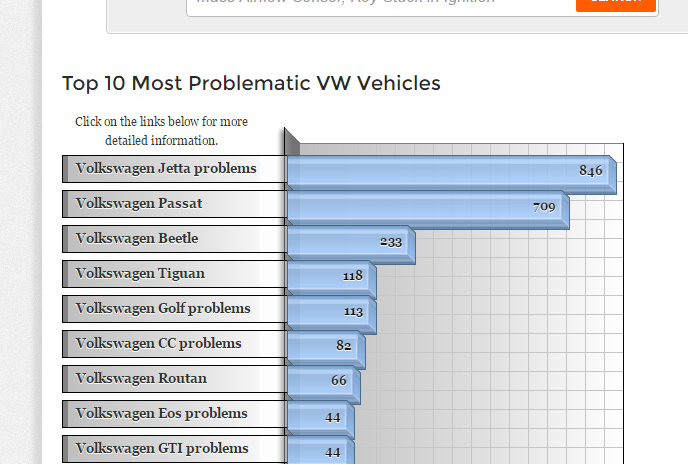688x464 pixels.
Task: Click the GTI bar showing 44
Action: pos(321,450)
